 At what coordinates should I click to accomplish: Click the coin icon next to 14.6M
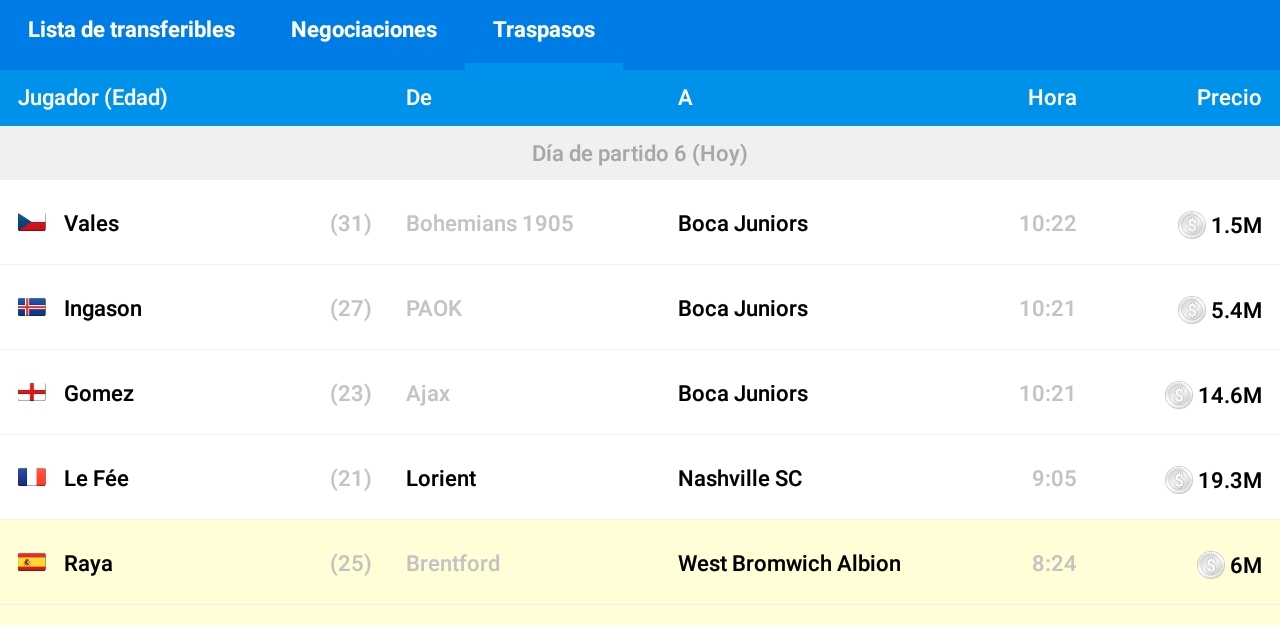(x=1179, y=395)
